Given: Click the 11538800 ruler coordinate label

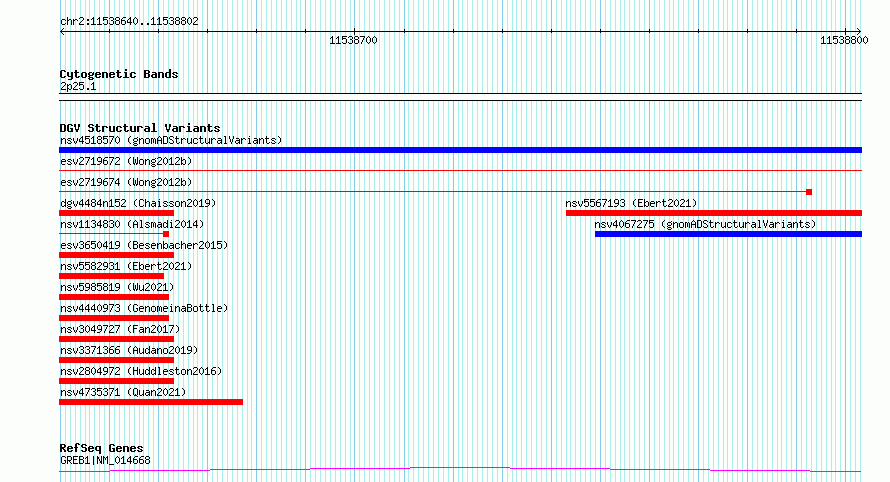Looking at the screenshot, I should pyautogui.click(x=844, y=40).
